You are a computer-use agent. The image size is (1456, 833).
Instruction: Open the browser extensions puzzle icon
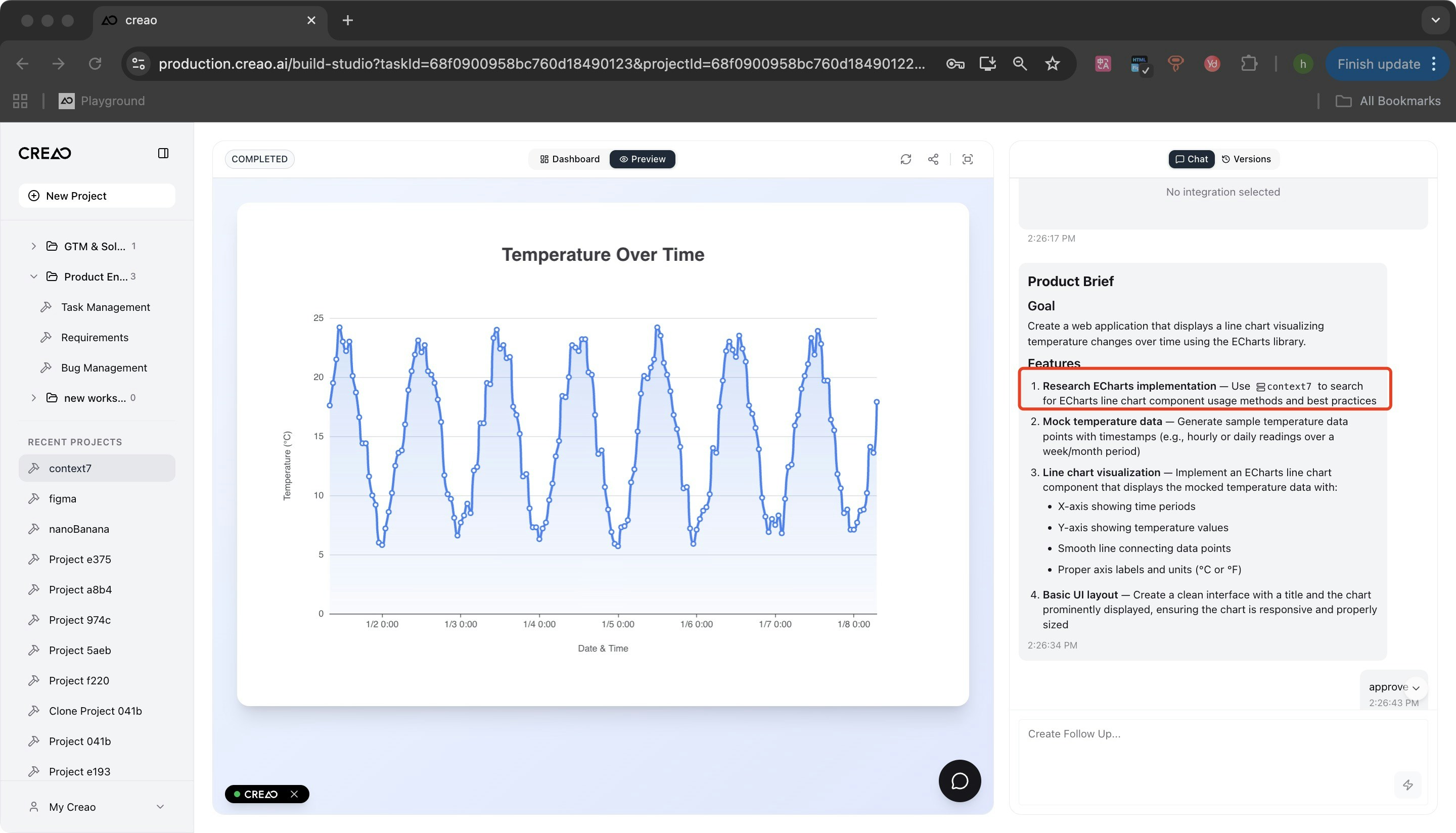(1249, 64)
